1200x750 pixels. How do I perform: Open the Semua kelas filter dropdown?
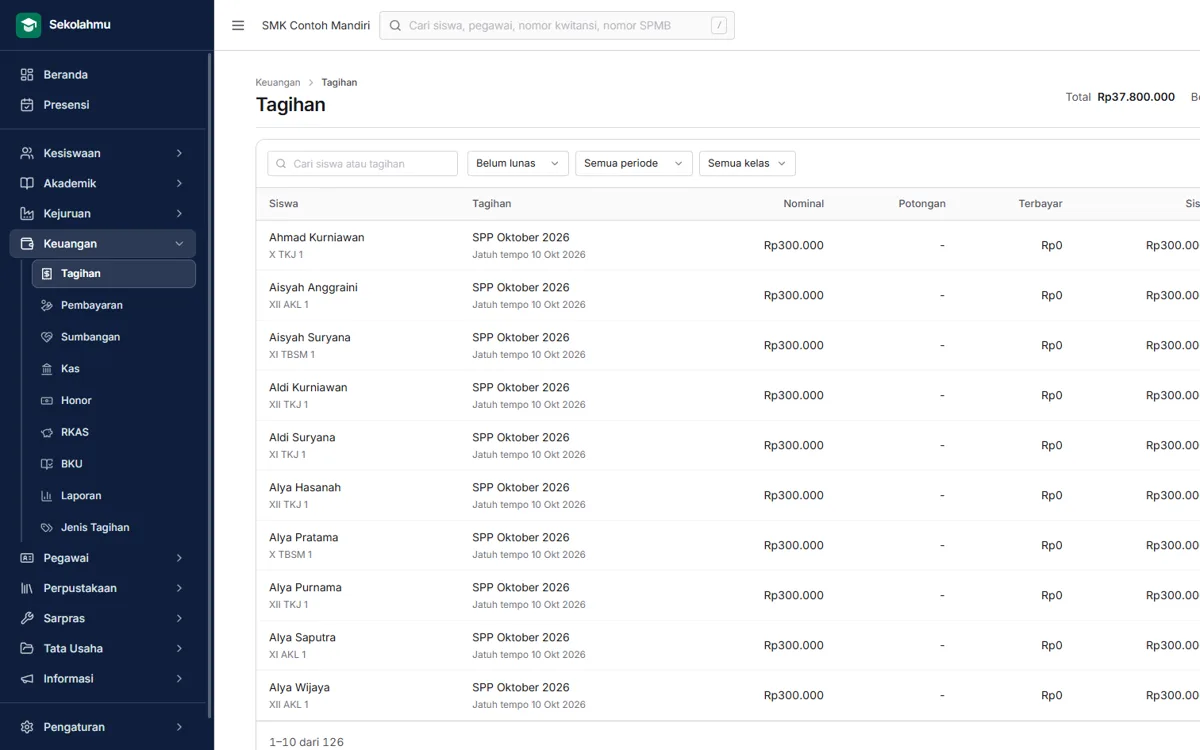(747, 163)
